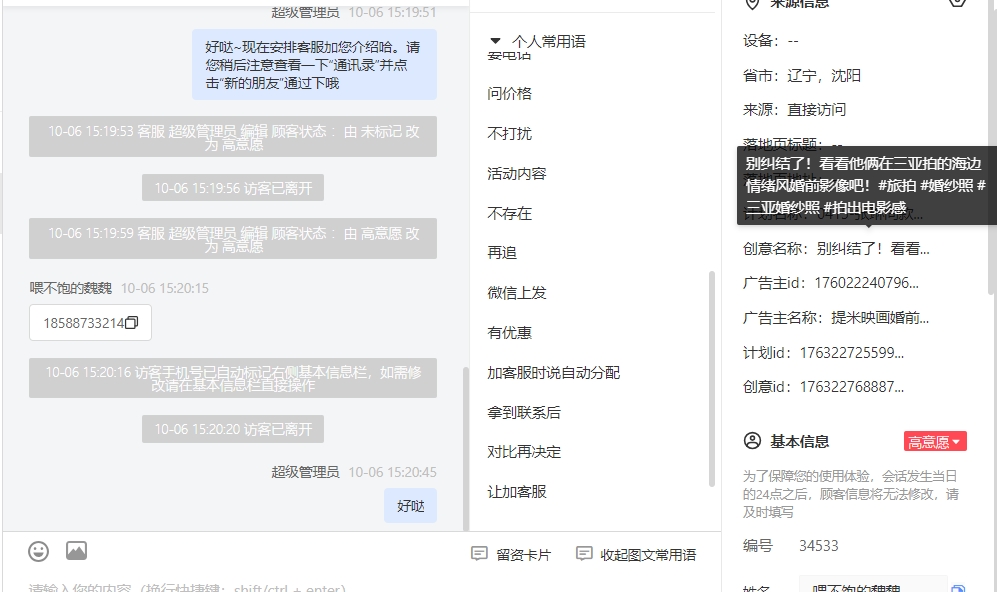Click the 广告主名称 value 提米映画婚前...
This screenshot has height=592, width=997.
coord(880,317)
